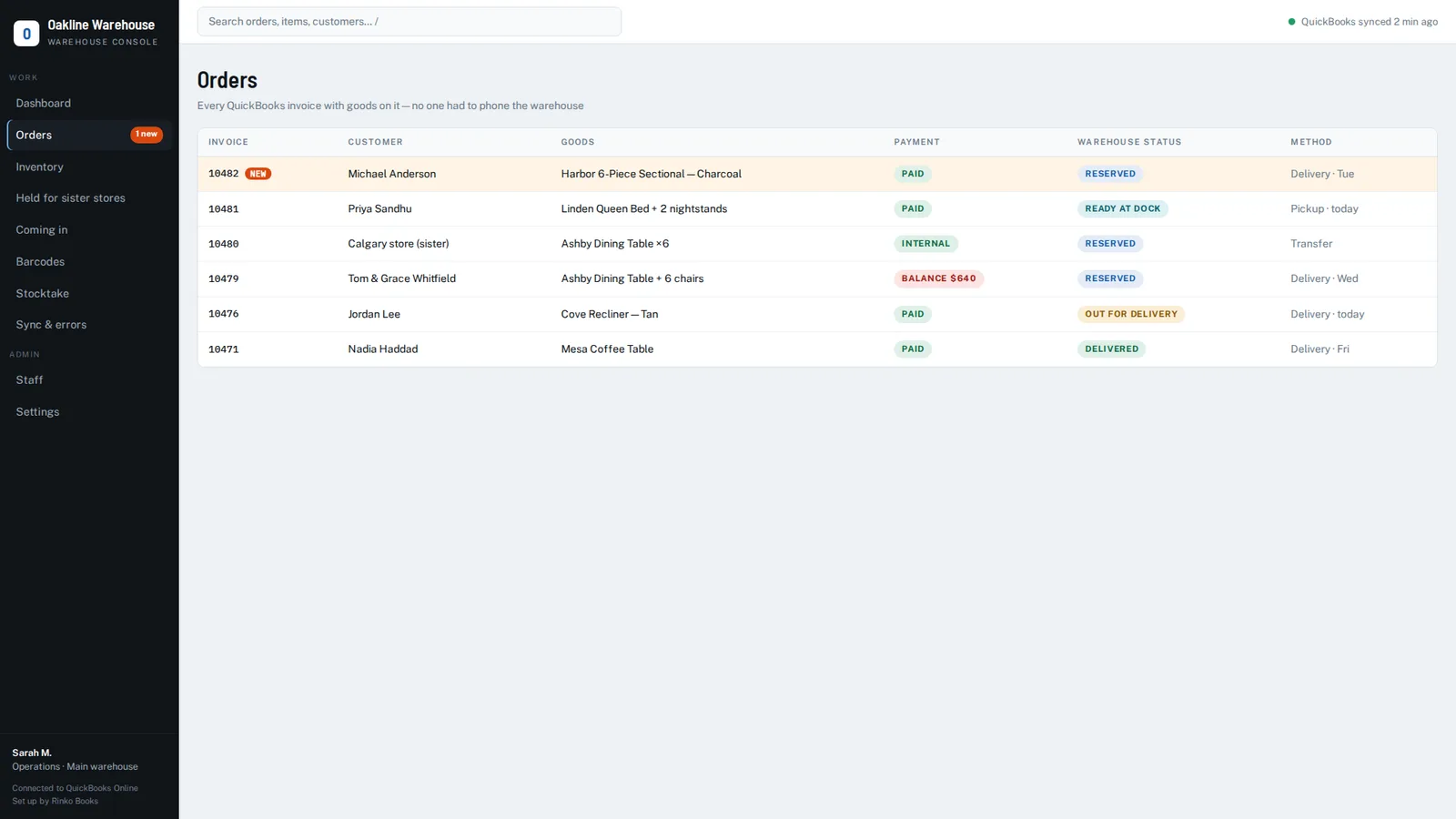
Task: Select customer Nadia Haddad
Action: coord(383,349)
